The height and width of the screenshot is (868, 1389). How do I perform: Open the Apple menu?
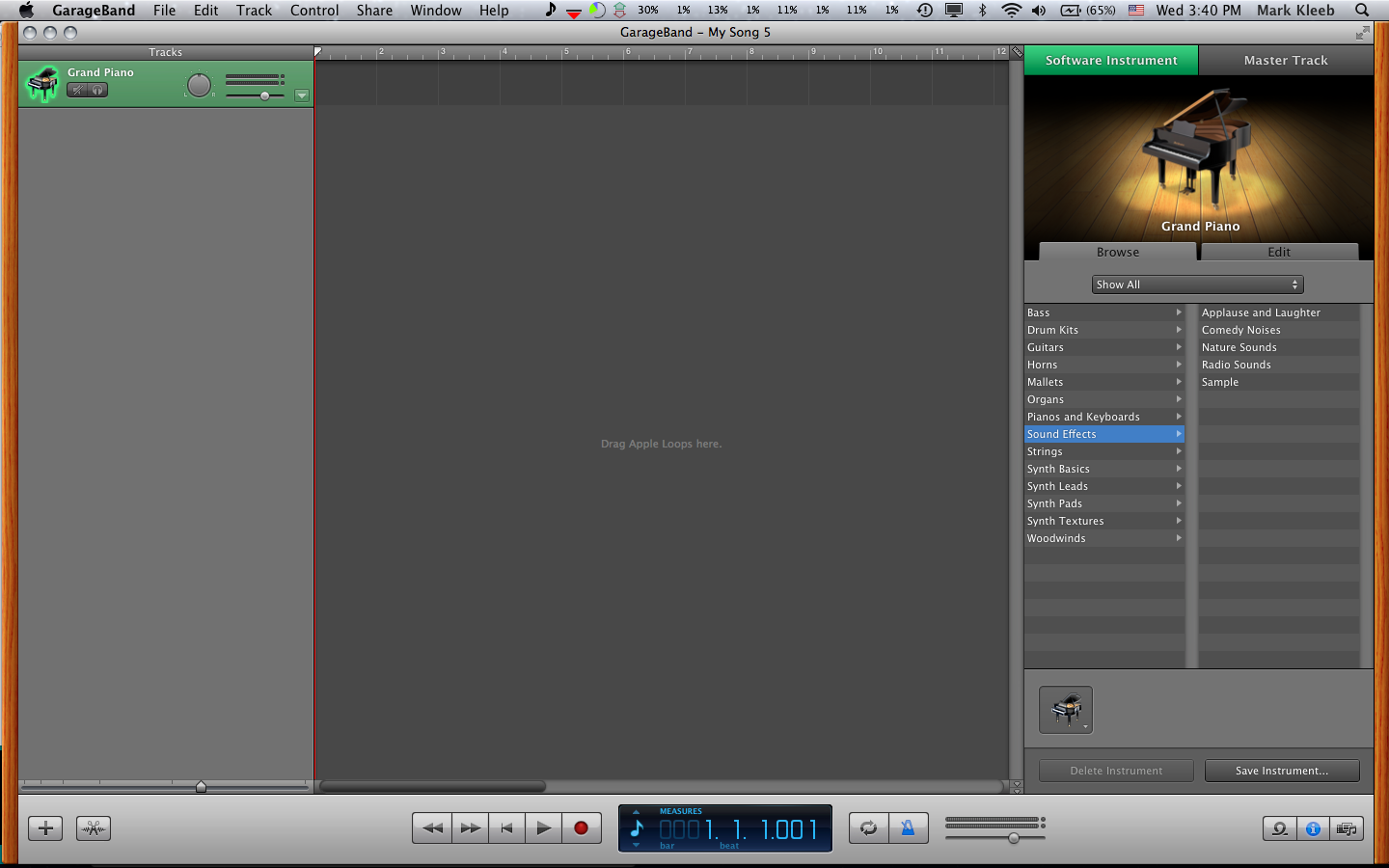click(26, 11)
